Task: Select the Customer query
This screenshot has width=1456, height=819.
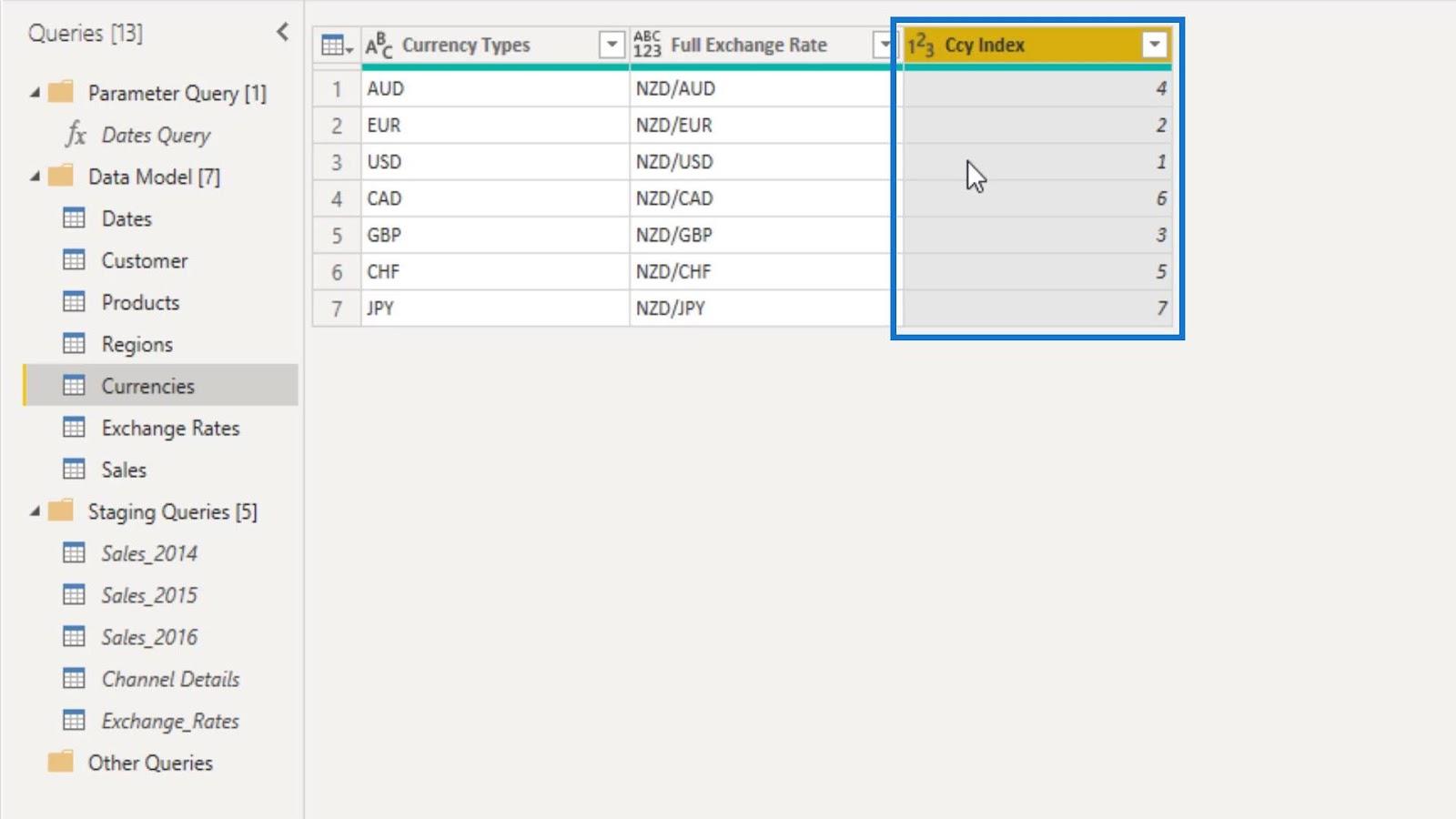Action: click(x=144, y=261)
